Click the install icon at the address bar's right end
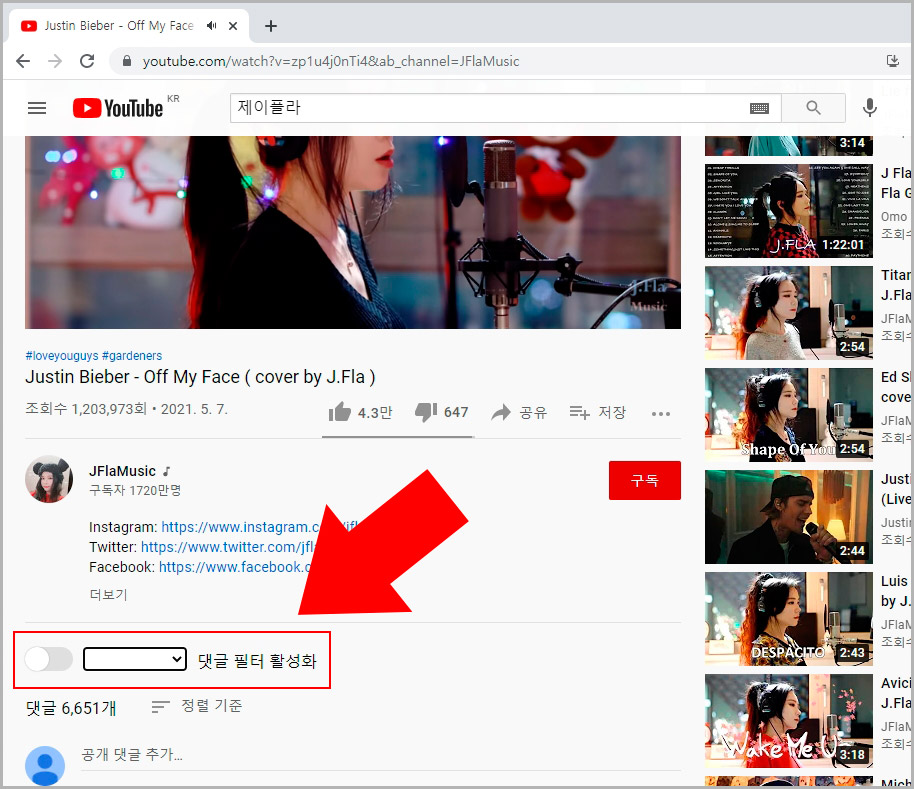 [892, 61]
